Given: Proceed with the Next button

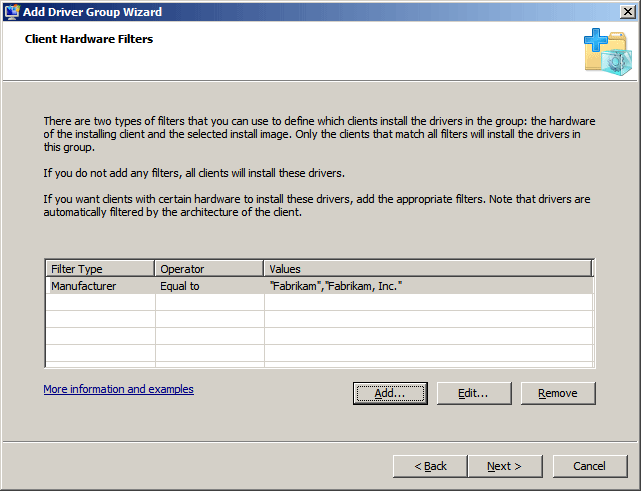Looking at the screenshot, I should point(505,466).
